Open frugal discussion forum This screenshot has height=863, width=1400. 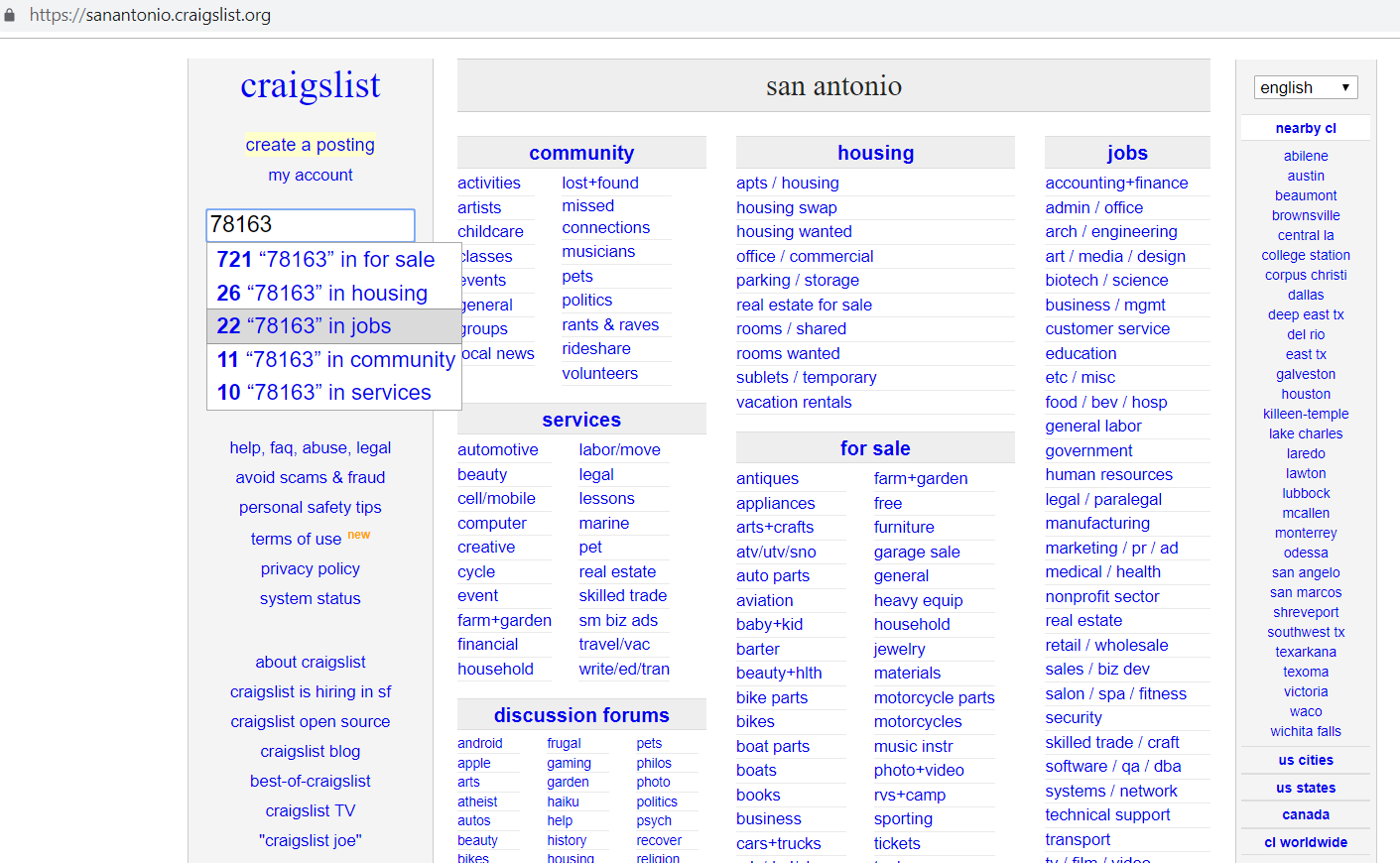[x=564, y=743]
